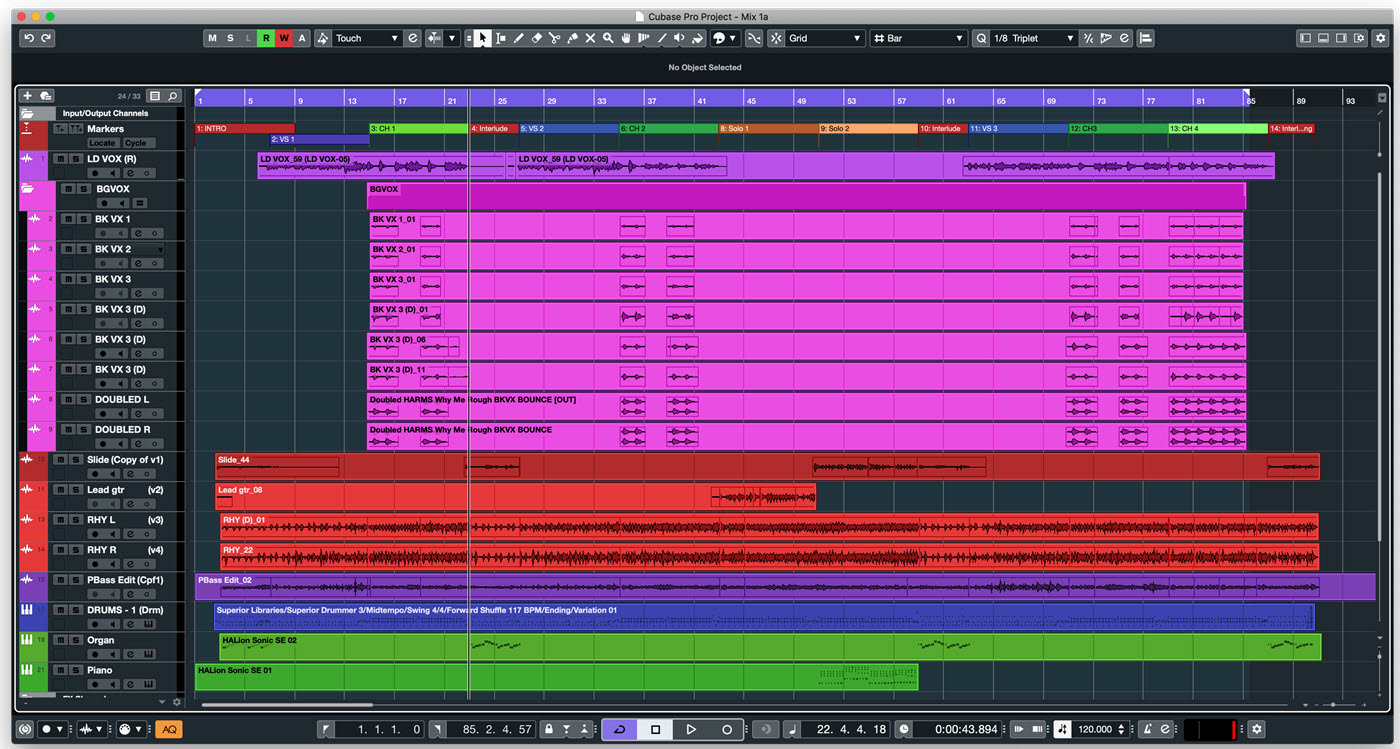Click the transport setup gear icon
1400x749 pixels.
pos(1257,729)
